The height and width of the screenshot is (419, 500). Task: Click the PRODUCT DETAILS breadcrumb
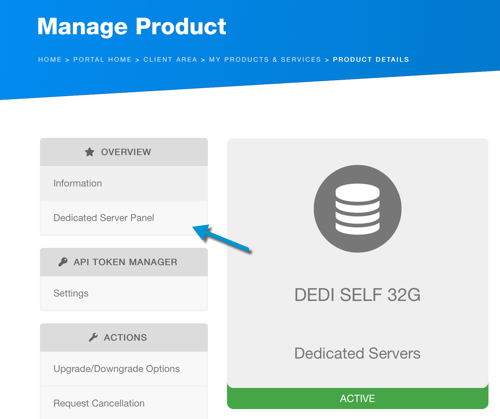coord(371,60)
